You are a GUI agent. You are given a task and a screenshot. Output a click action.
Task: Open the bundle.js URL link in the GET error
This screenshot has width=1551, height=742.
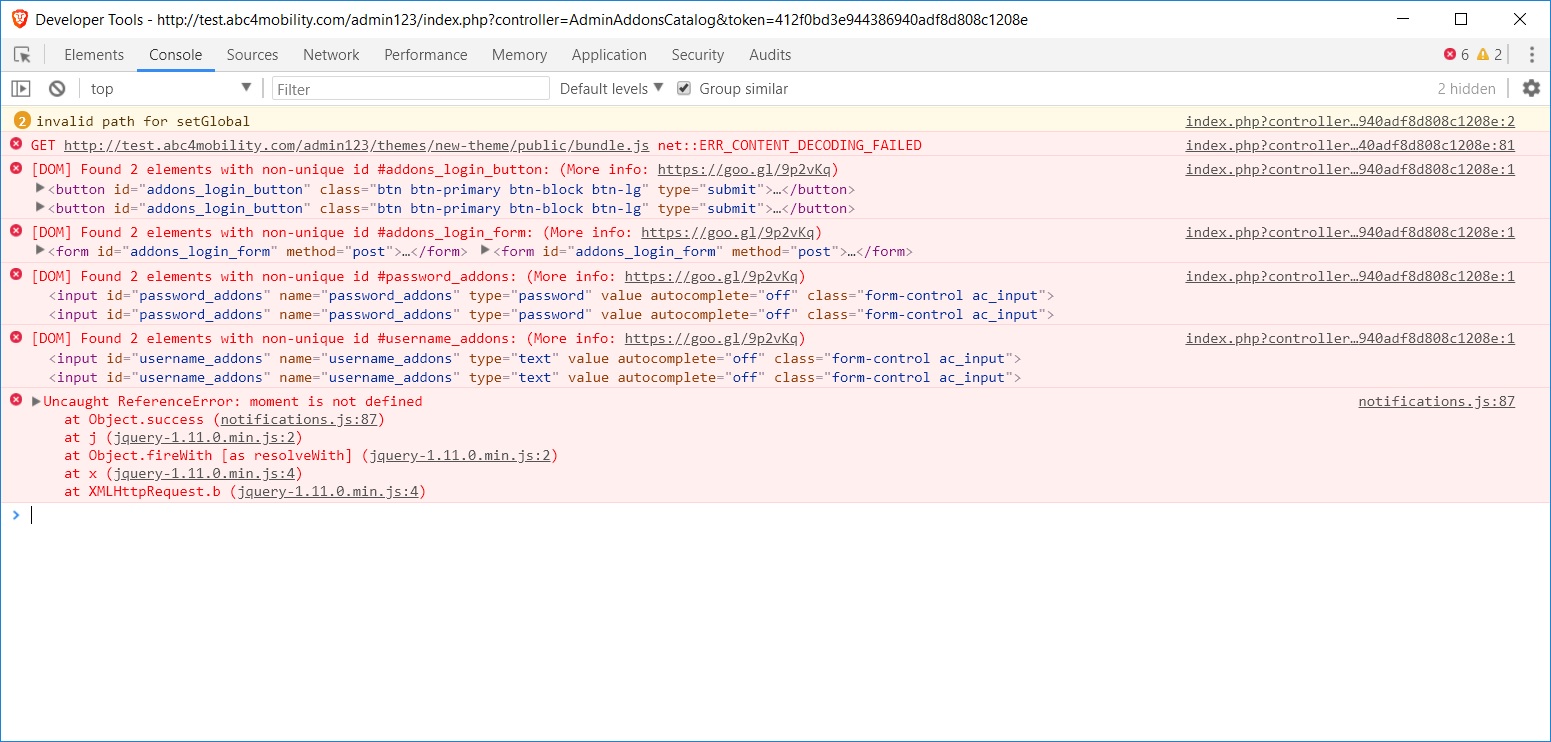(x=356, y=145)
